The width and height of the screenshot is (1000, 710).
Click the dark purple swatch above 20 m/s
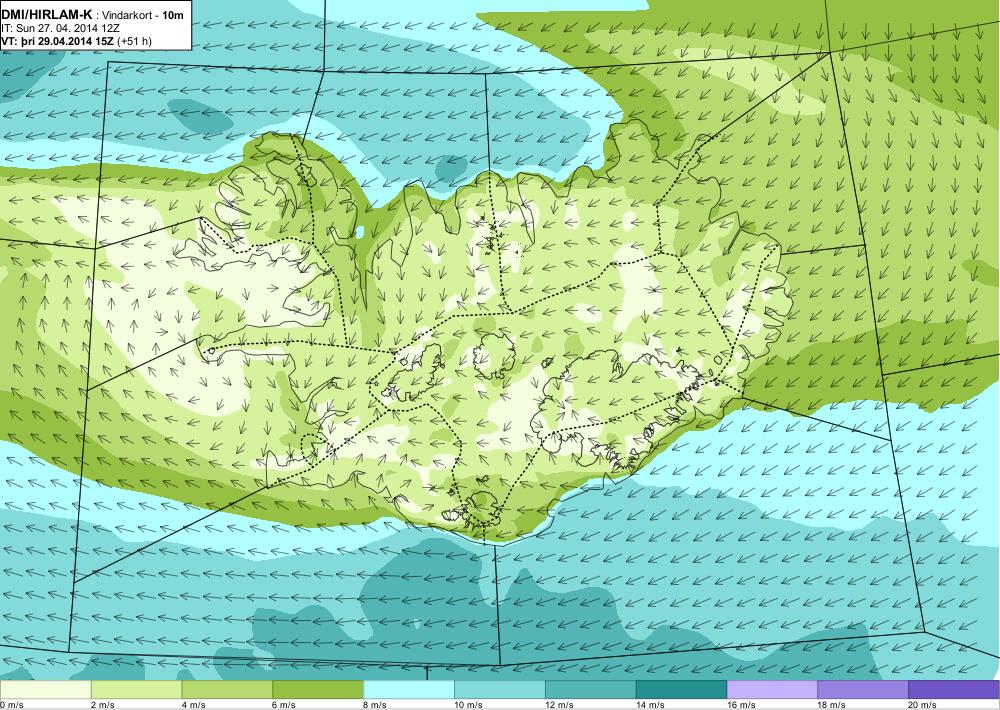click(954, 690)
